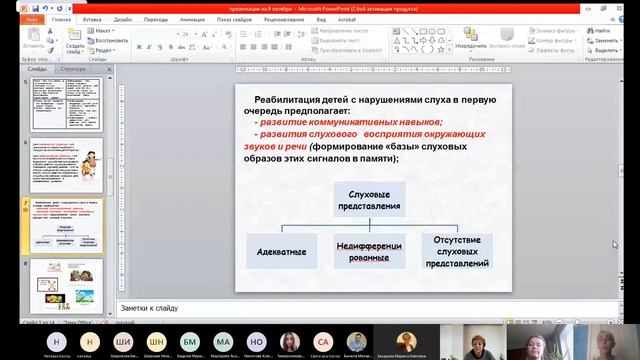Align text right
The image size is (640, 360).
[264, 47]
